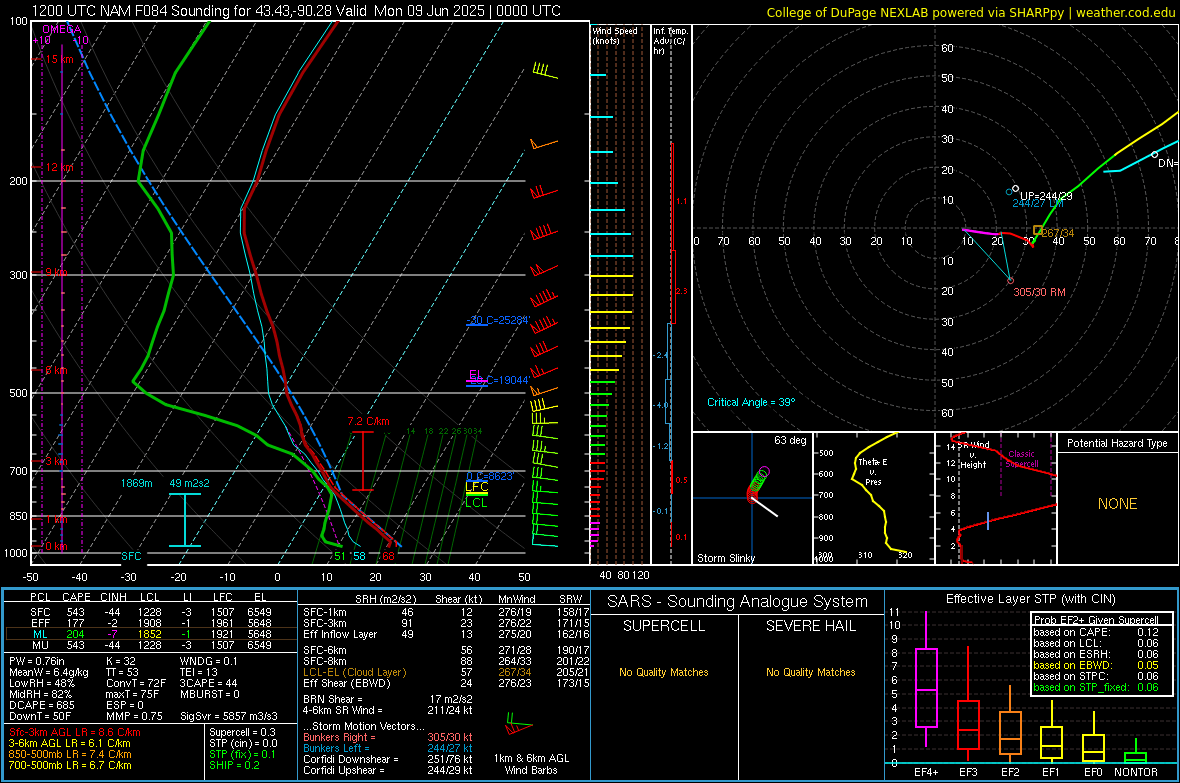Click the 'Bunkers Right = 305/30 kt' line

pyautogui.click(x=388, y=737)
